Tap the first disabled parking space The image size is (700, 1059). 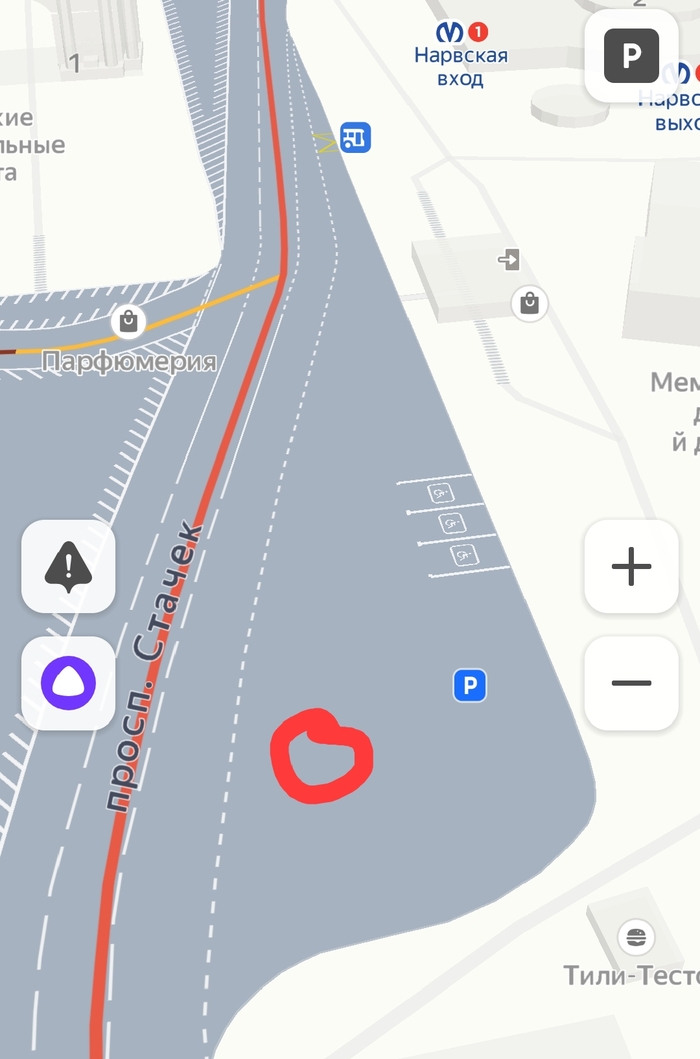441,493
